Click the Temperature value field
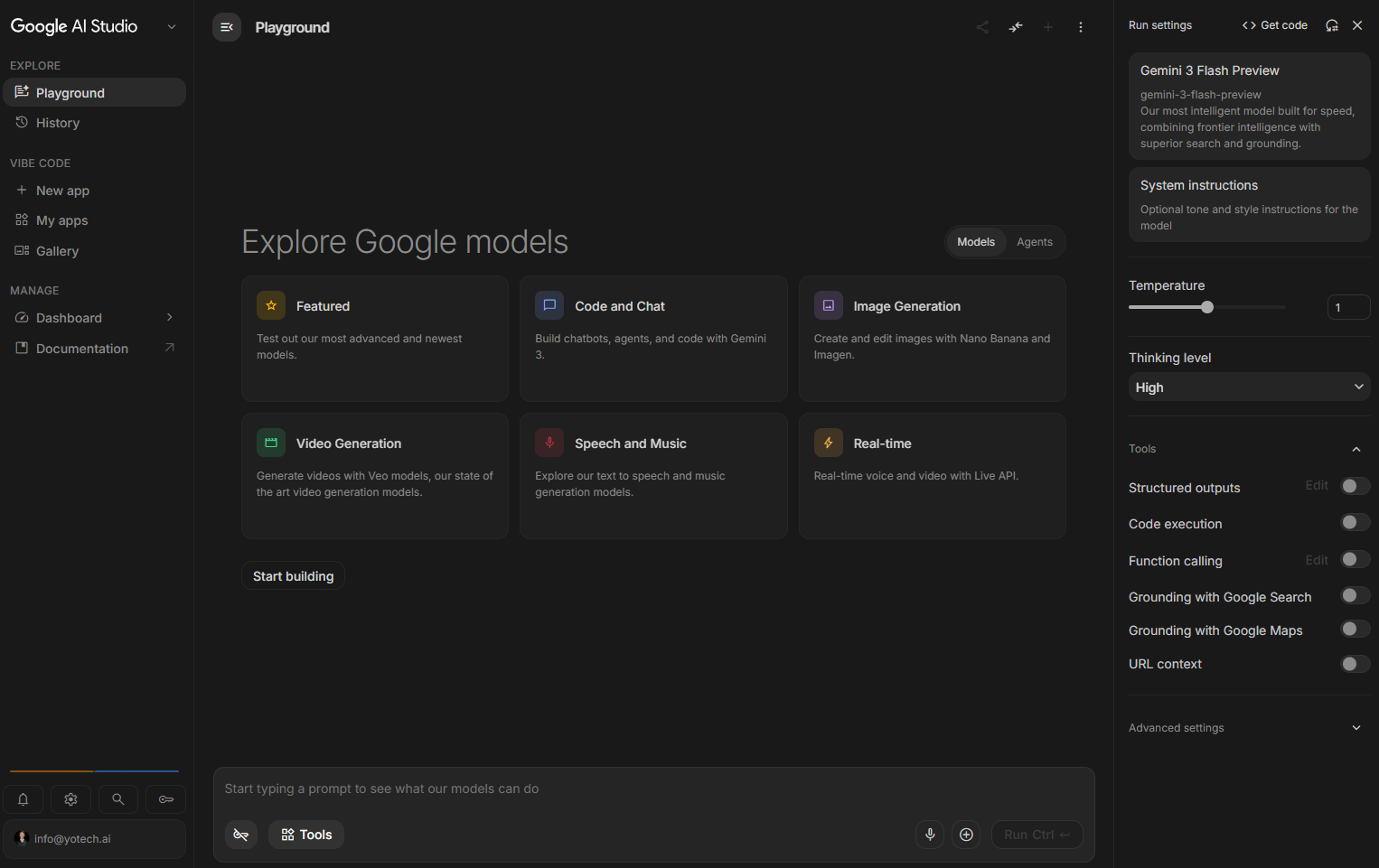Viewport: 1379px width, 868px height. point(1348,307)
